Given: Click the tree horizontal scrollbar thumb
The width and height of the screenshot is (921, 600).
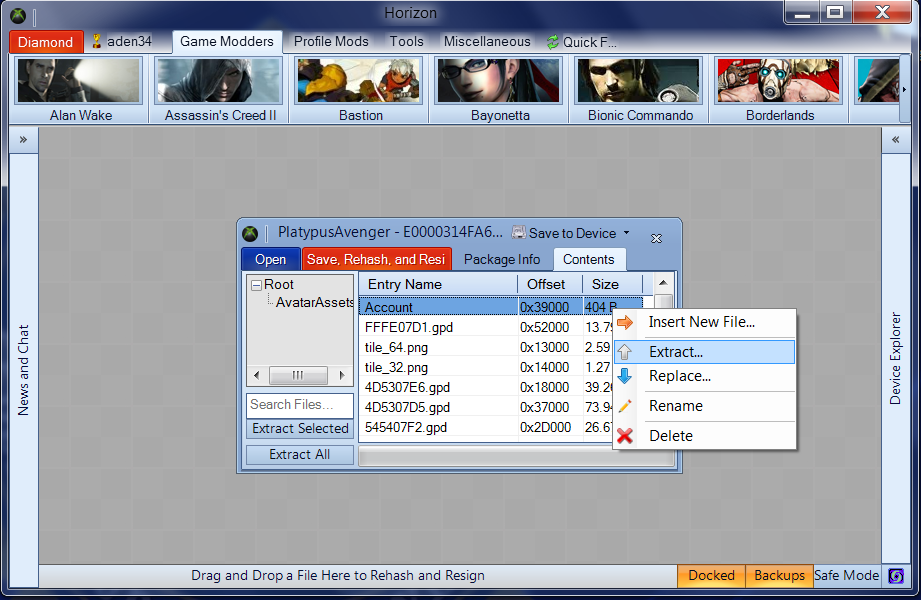Looking at the screenshot, I should tap(298, 375).
